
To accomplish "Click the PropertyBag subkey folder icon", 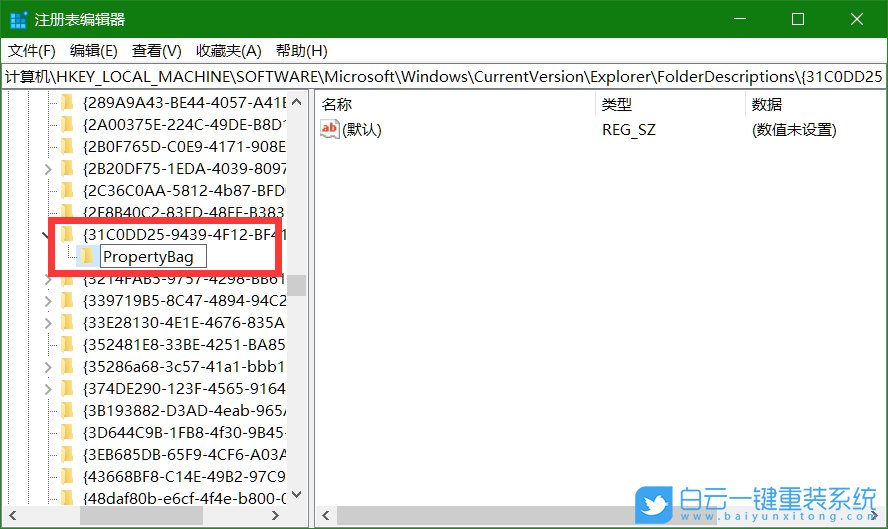I will click(x=87, y=256).
